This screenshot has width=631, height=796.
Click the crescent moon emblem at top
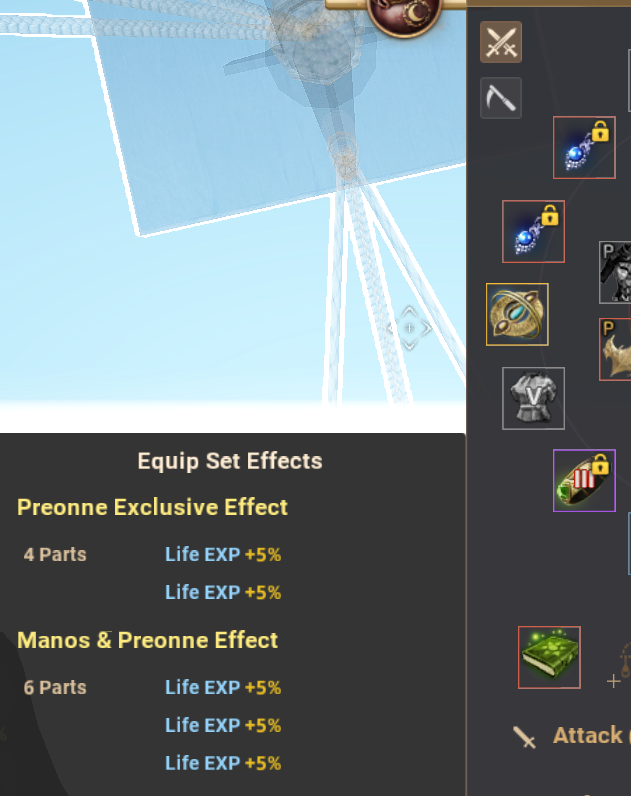tap(404, 15)
